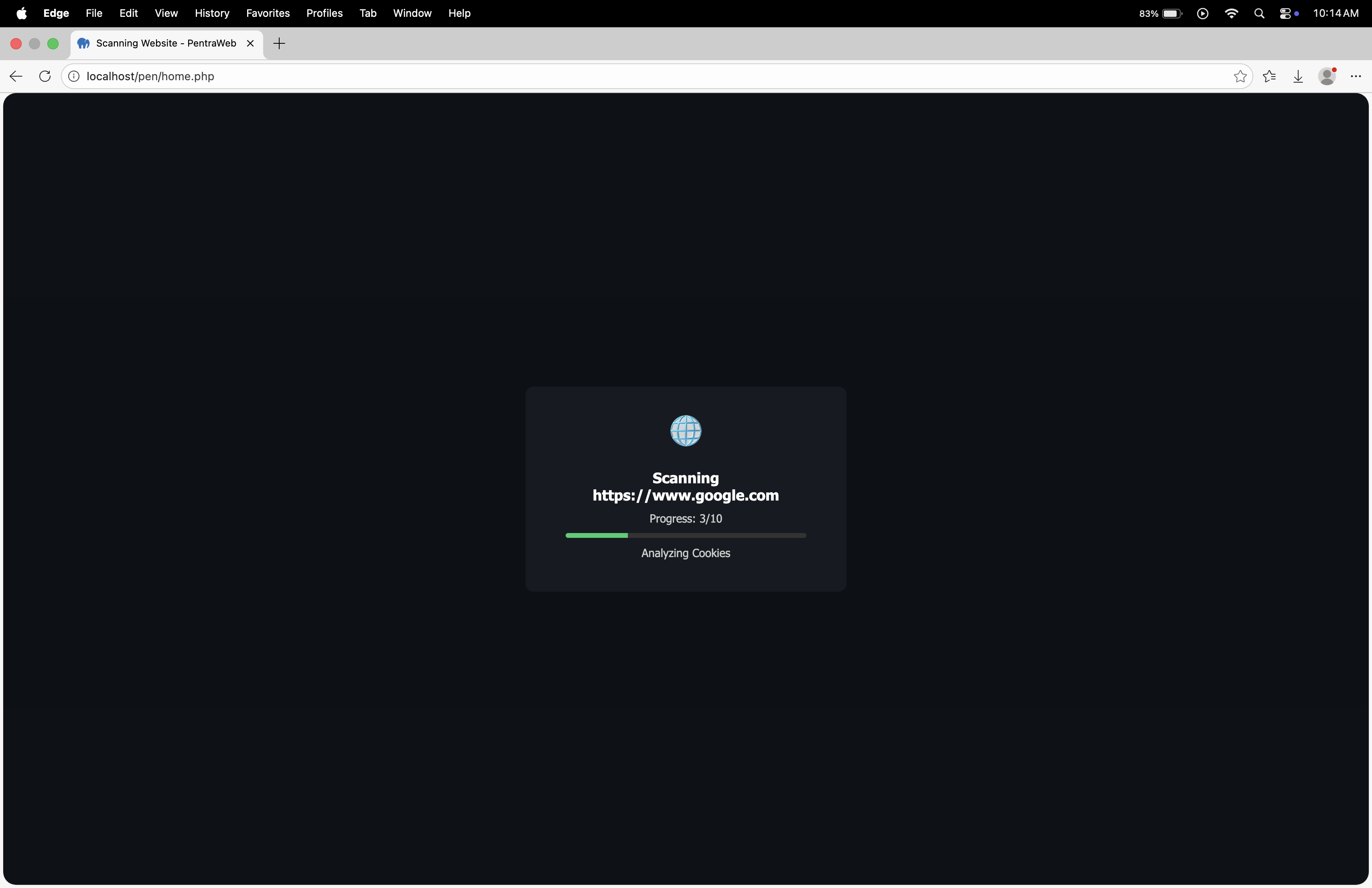
Task: Open the profile avatar icon
Action: pos(1327,76)
